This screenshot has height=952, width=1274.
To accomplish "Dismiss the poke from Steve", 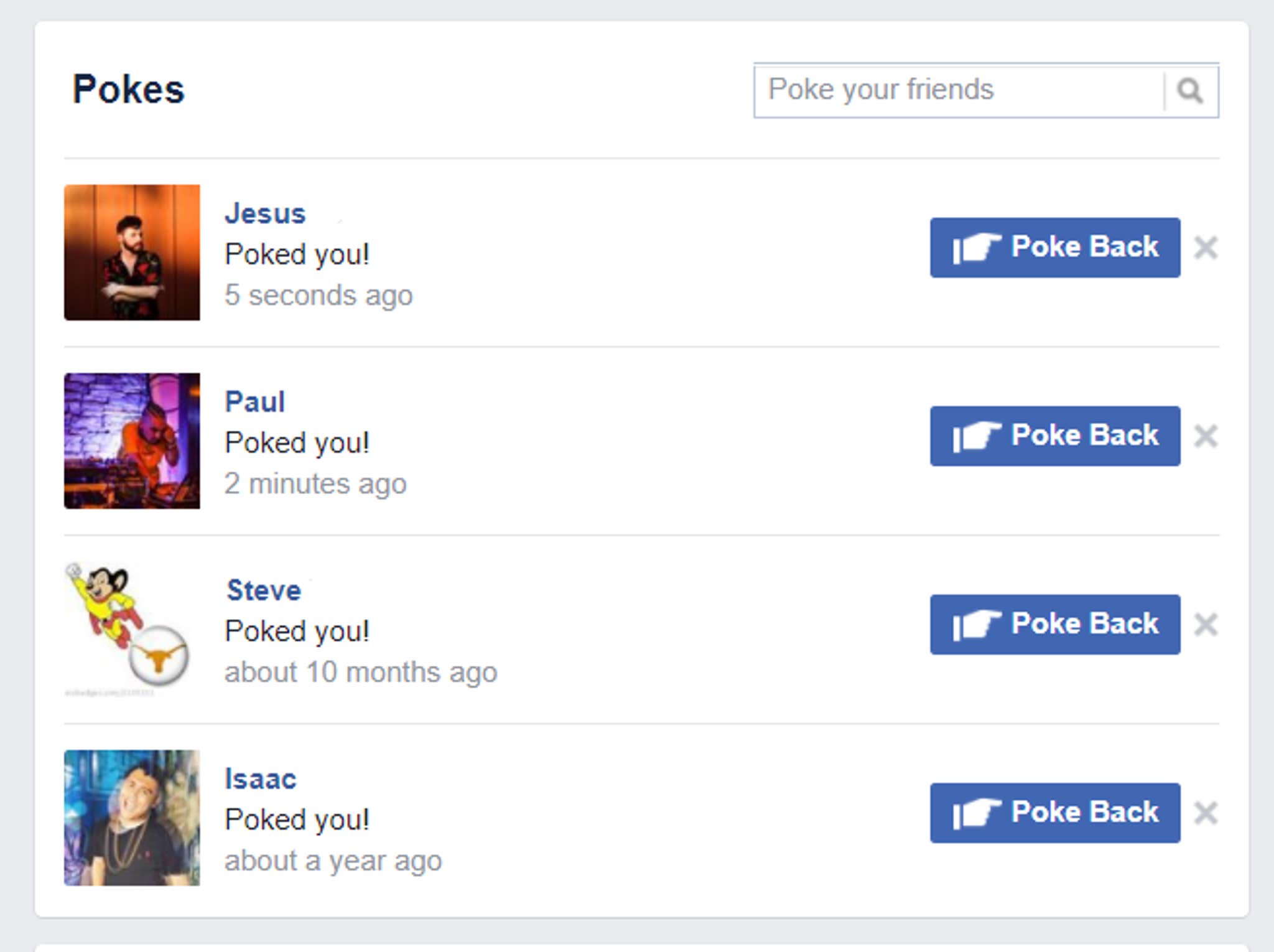I will (1207, 624).
